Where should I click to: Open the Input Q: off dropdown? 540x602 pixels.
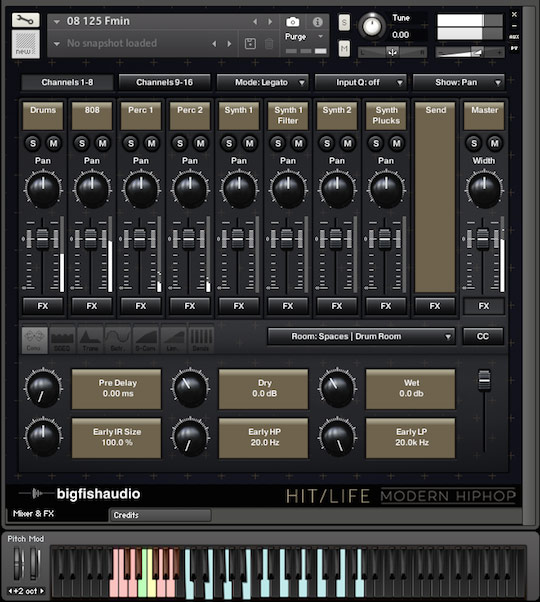360,83
